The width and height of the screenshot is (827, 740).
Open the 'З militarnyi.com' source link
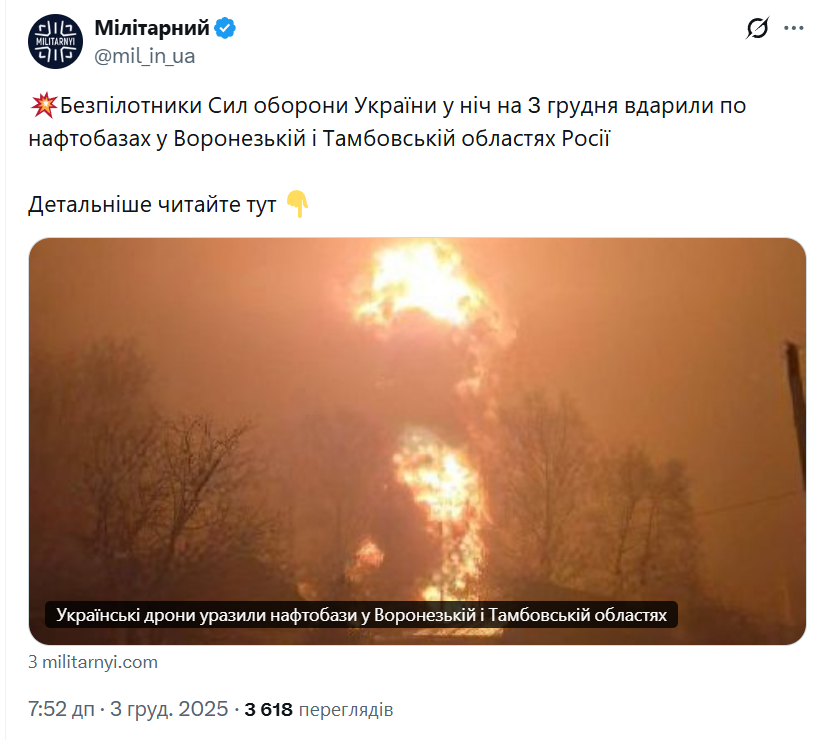93,662
